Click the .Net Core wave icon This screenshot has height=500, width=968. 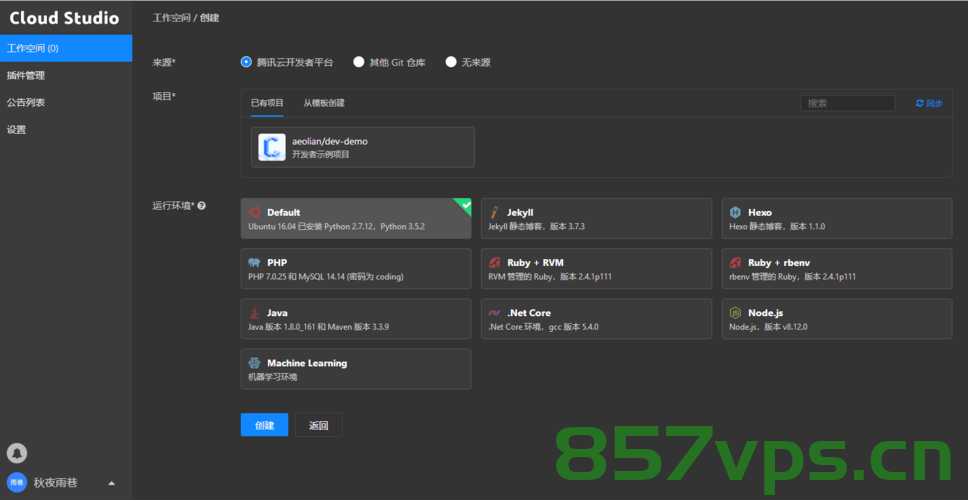[494, 313]
